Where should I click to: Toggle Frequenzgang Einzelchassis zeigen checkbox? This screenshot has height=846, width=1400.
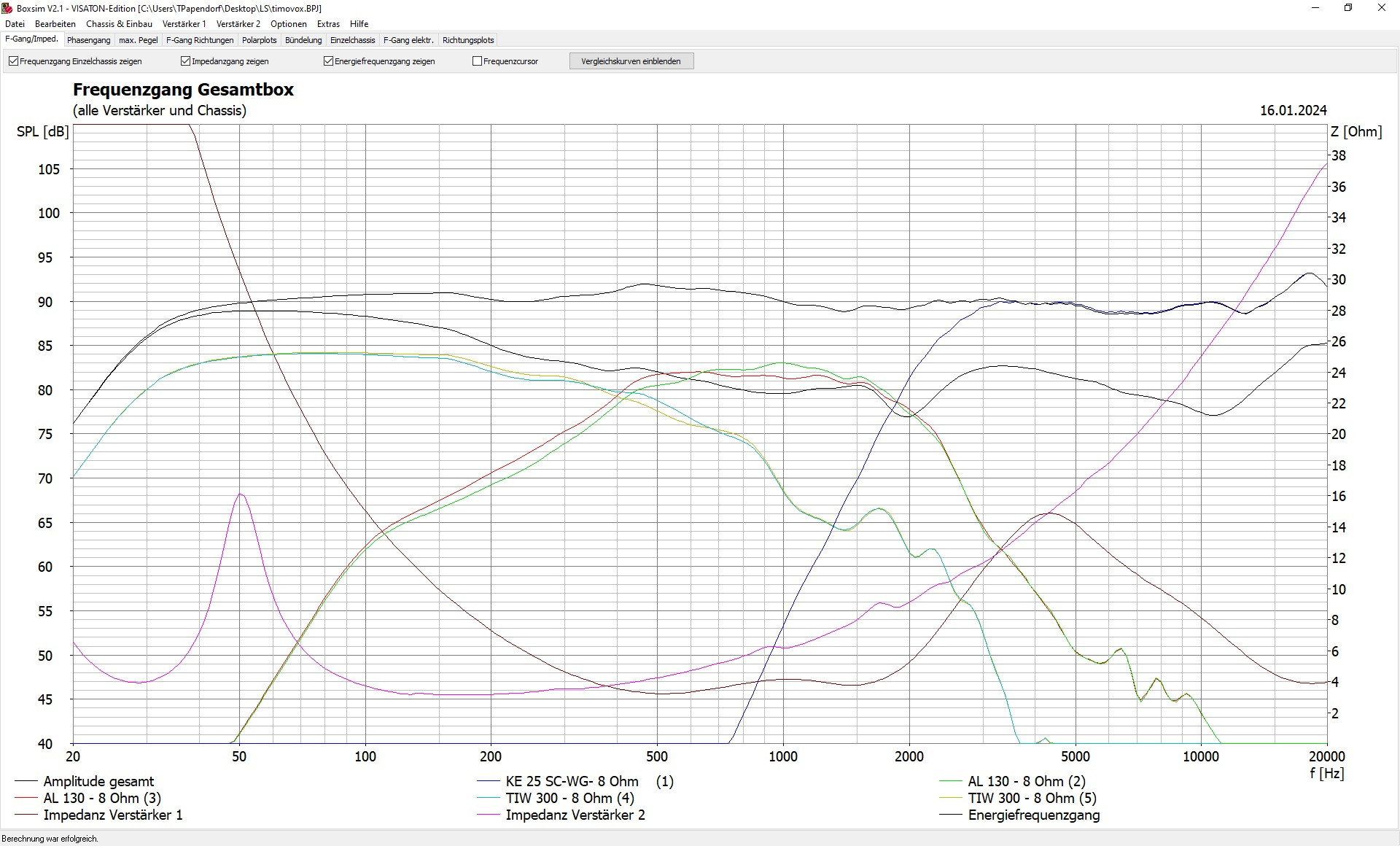click(x=14, y=61)
